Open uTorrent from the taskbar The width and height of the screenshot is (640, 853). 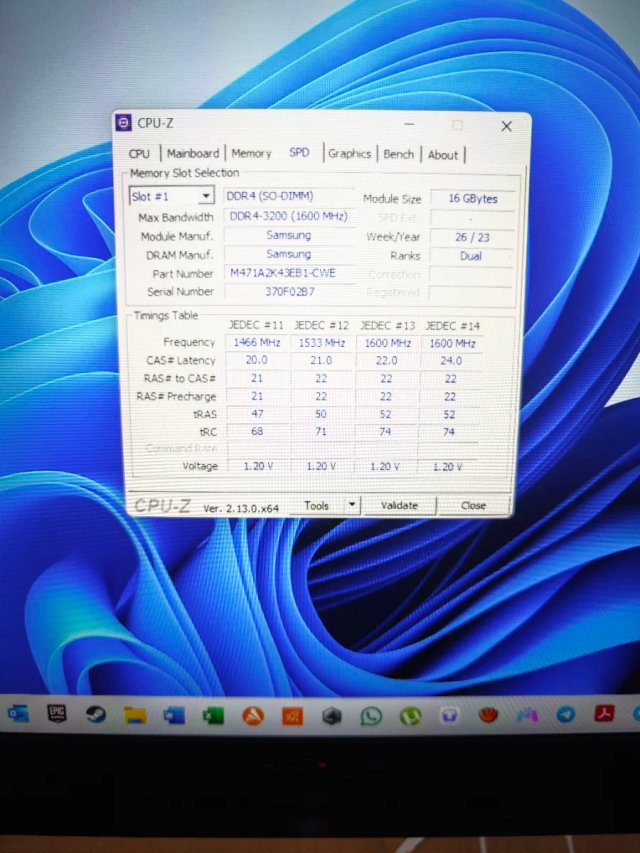(x=410, y=716)
